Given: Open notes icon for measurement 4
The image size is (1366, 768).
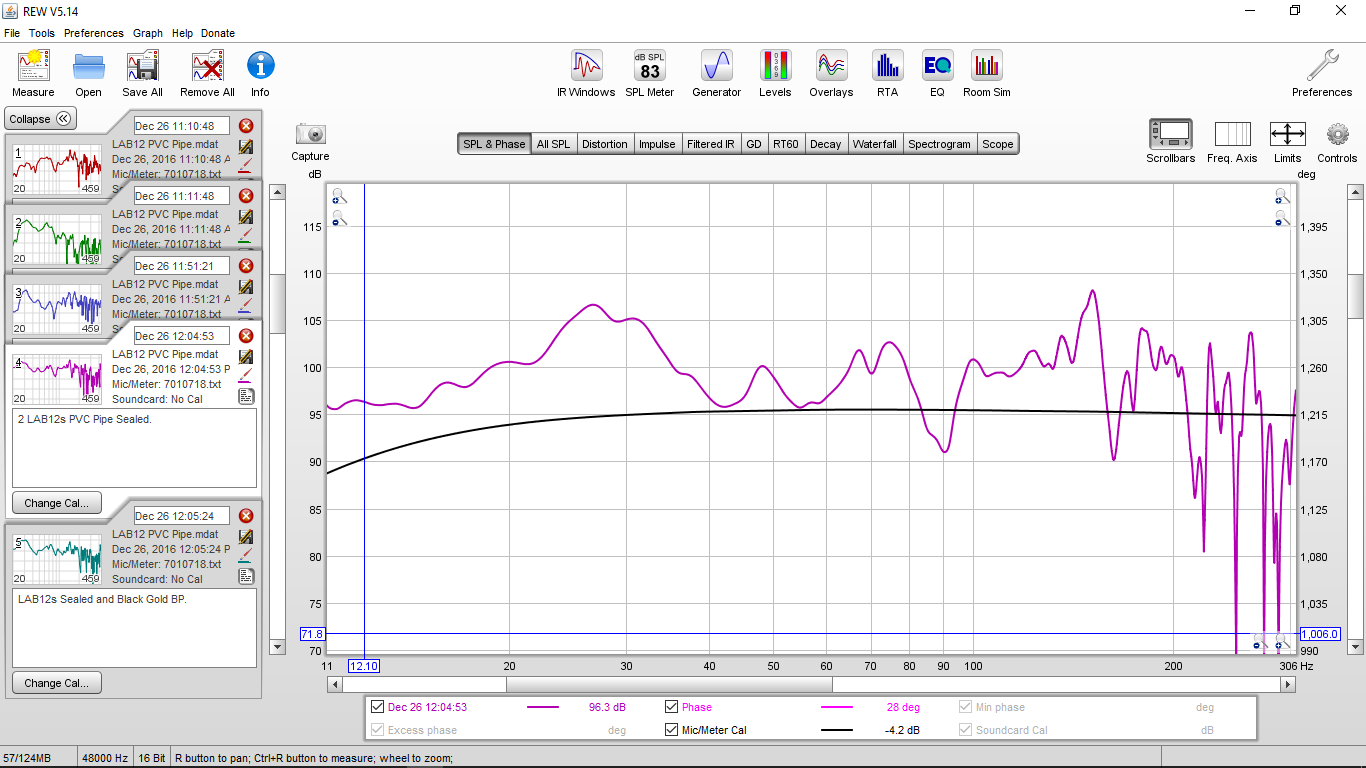Looking at the screenshot, I should click(246, 397).
